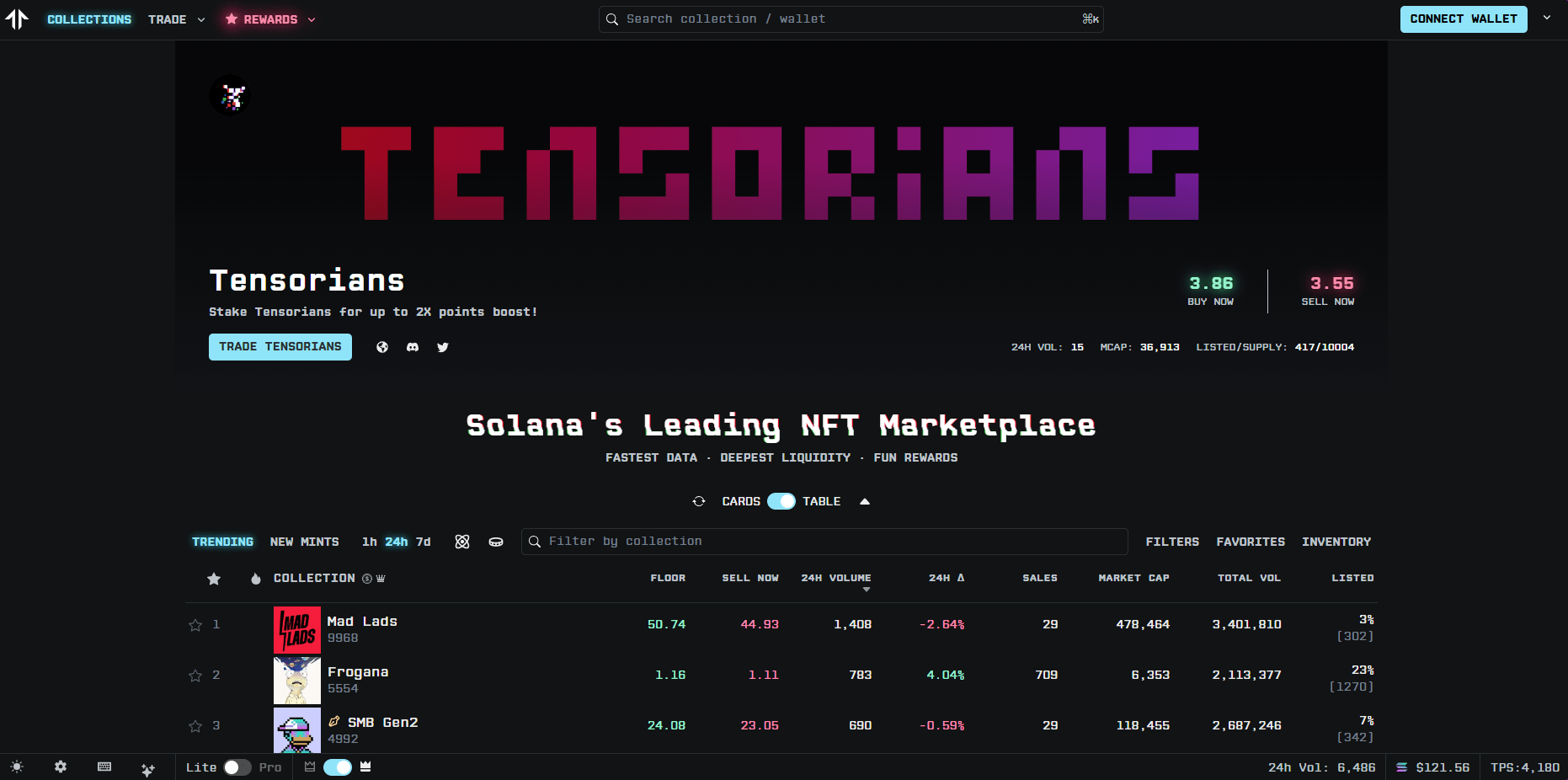1568x780 pixels.
Task: Toggle the crown royalty switch in footer
Action: pos(338,767)
